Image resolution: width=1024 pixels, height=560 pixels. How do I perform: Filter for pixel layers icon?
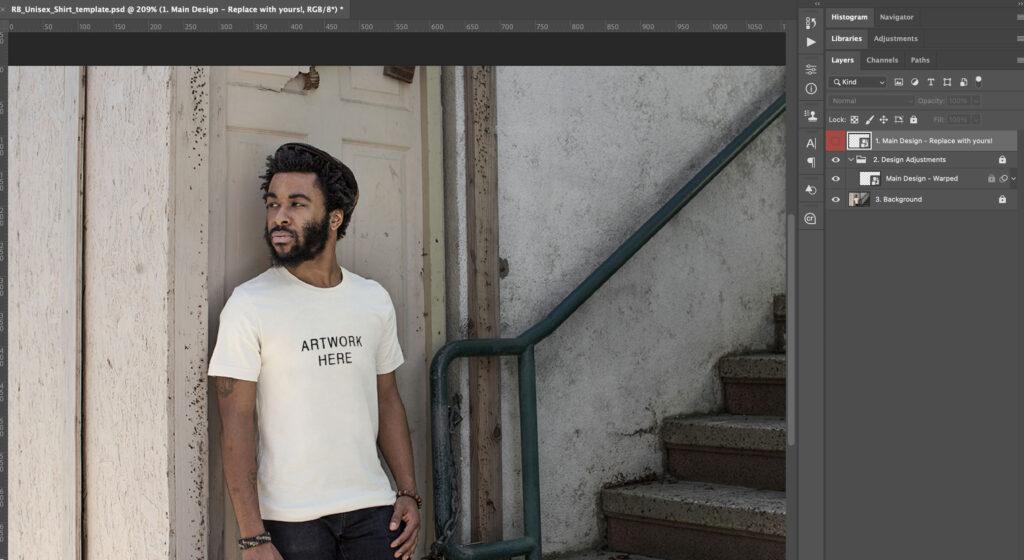tap(898, 82)
